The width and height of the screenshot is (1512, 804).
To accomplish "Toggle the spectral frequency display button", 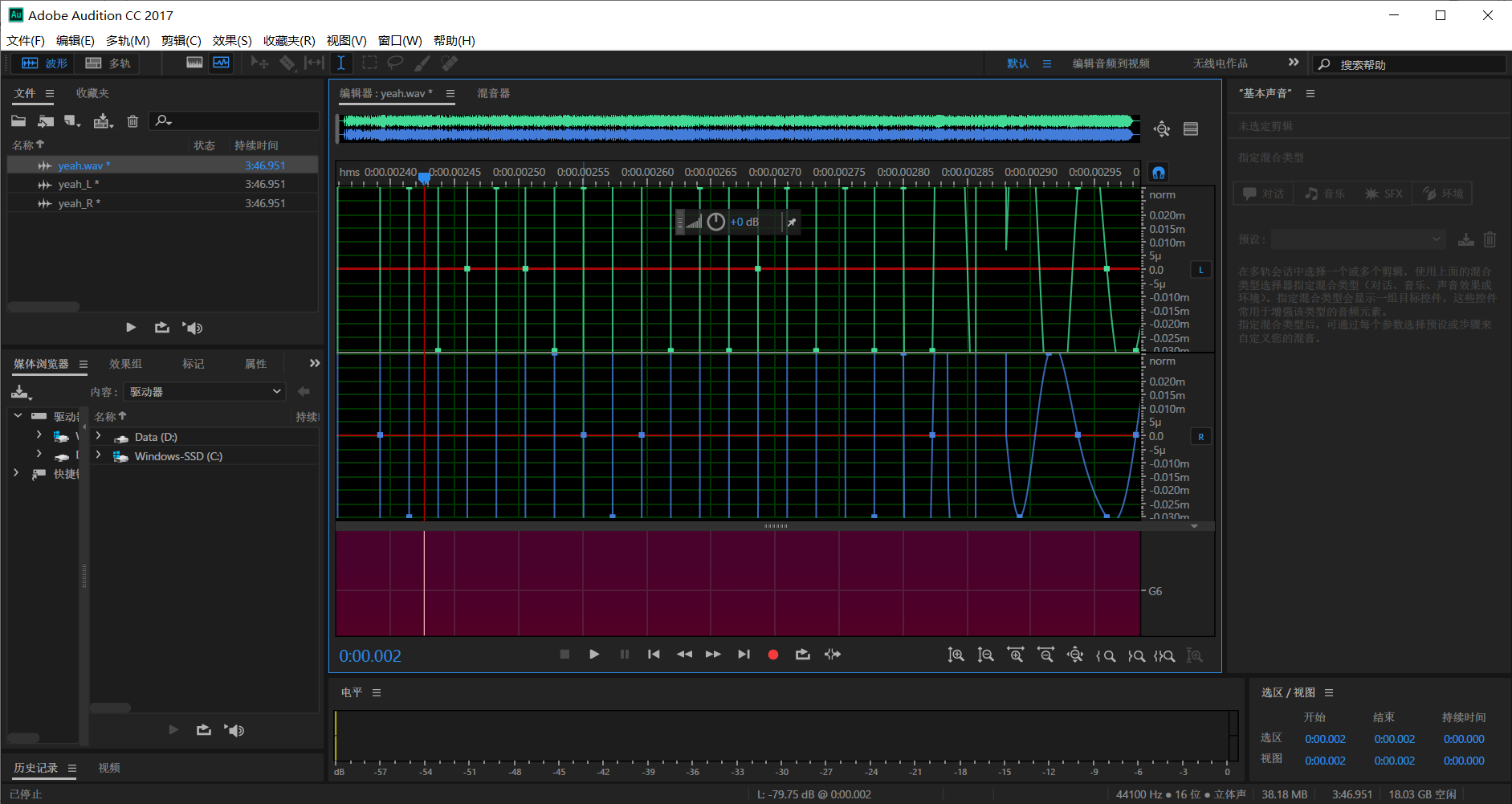I will 194,63.
